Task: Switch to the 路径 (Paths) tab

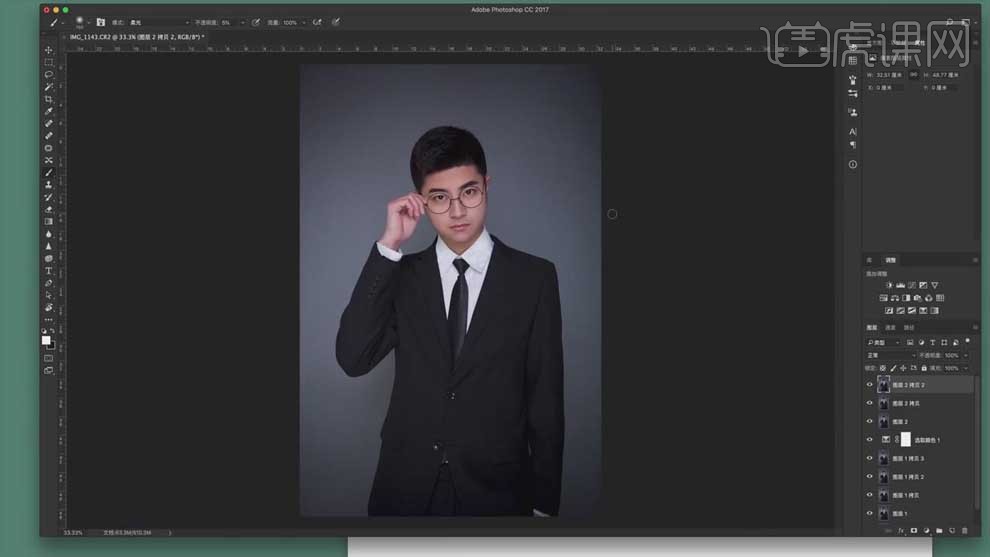Action: pos(909,328)
